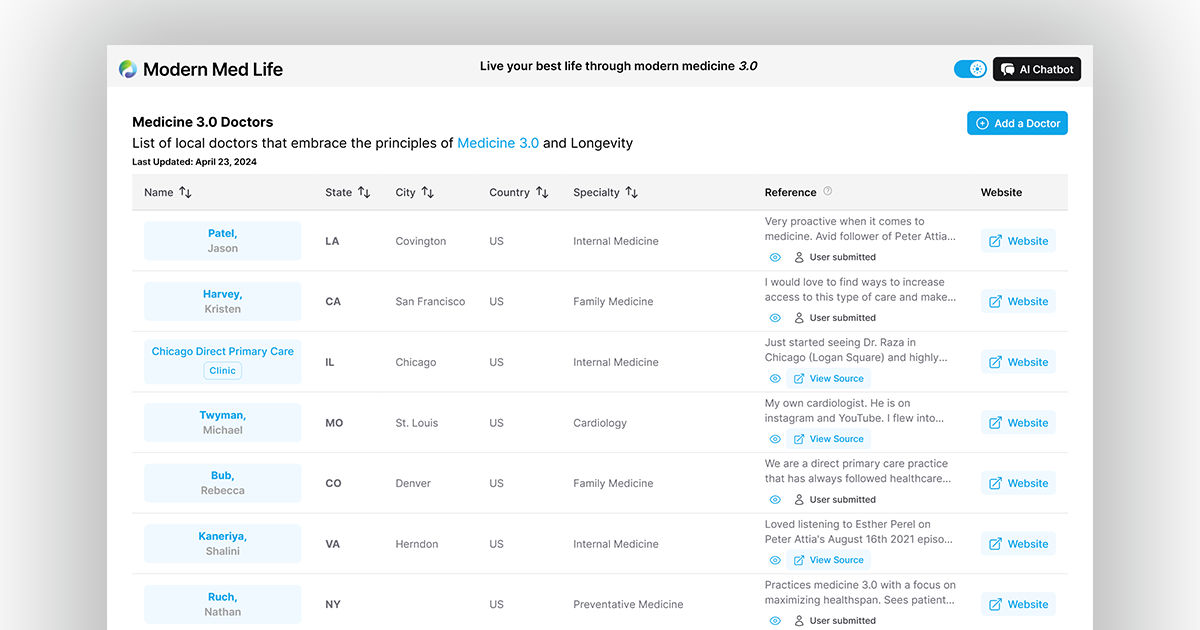The width and height of the screenshot is (1200, 630).
Task: Click the Clinic tag under Chicago Direct Primary Care
Action: (x=222, y=370)
